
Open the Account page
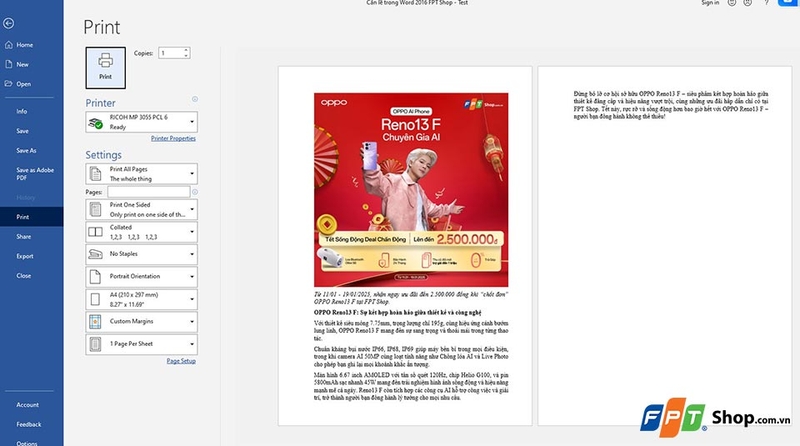[x=28, y=405]
